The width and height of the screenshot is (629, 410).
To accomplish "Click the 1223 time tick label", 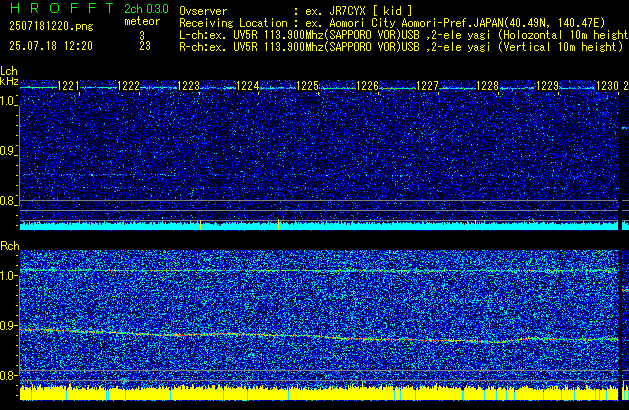I will point(188,86).
